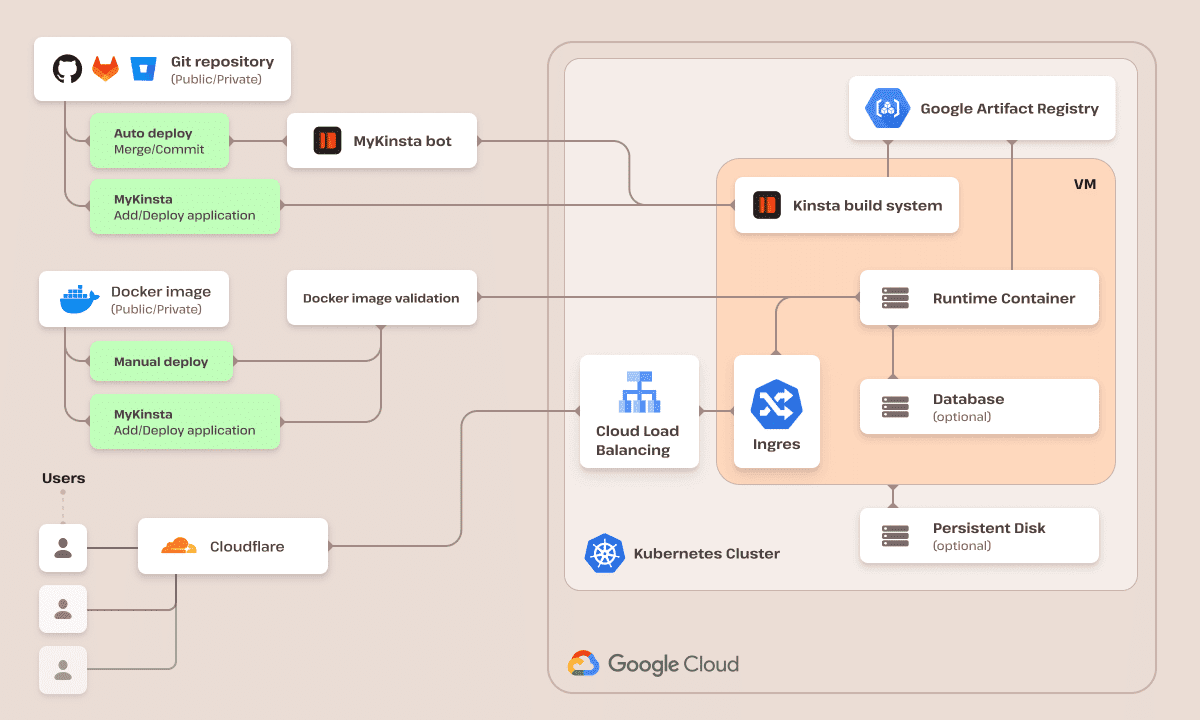Click the Runtime Container server icon
Viewport: 1200px width, 720px height.
[x=897, y=298]
